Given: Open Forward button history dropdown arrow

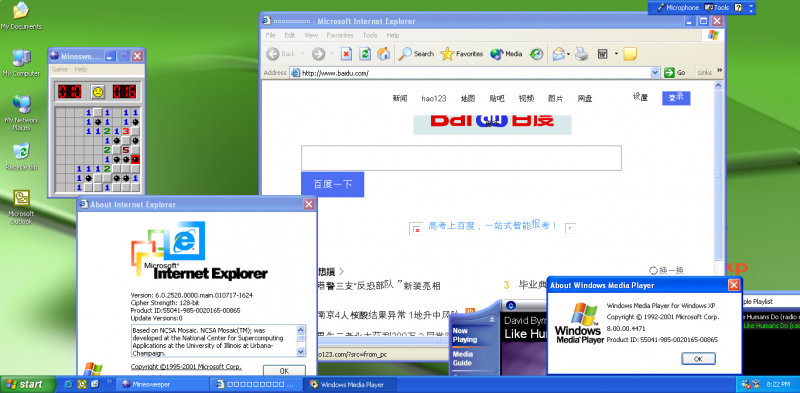Looking at the screenshot, I should [x=332, y=54].
